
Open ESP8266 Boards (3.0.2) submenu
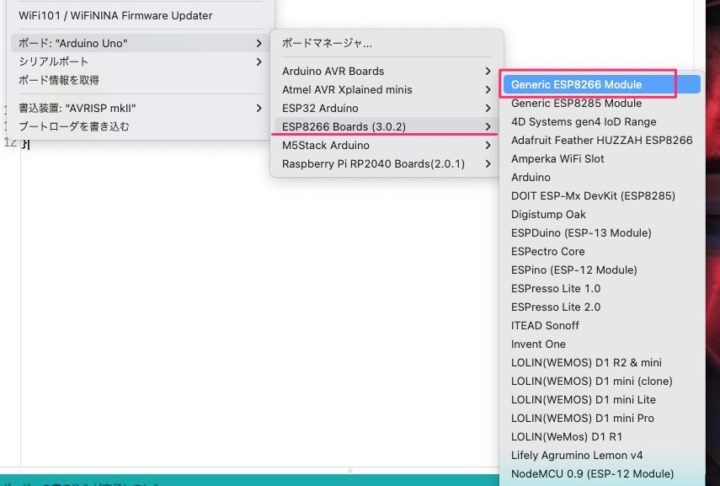[x=344, y=127]
